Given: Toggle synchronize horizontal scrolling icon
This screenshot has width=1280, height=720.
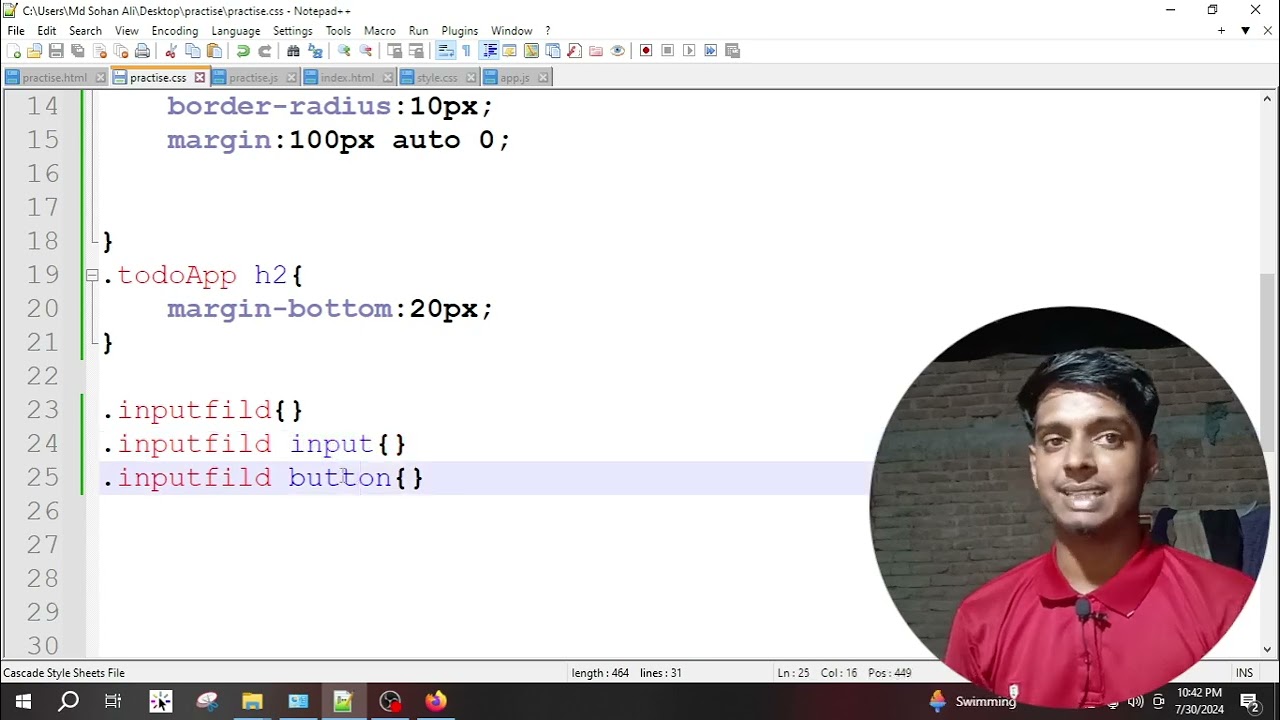Looking at the screenshot, I should (x=416, y=51).
